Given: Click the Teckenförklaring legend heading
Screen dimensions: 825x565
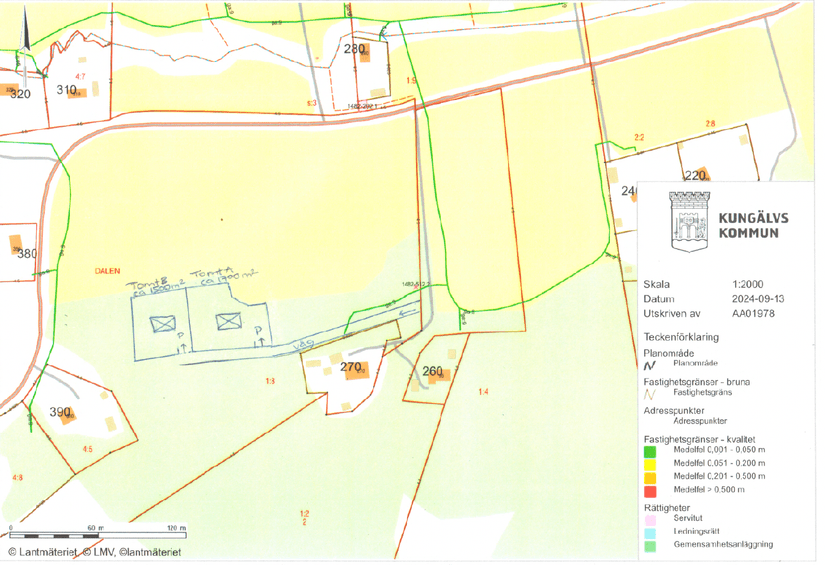Looking at the screenshot, I should (x=683, y=337).
